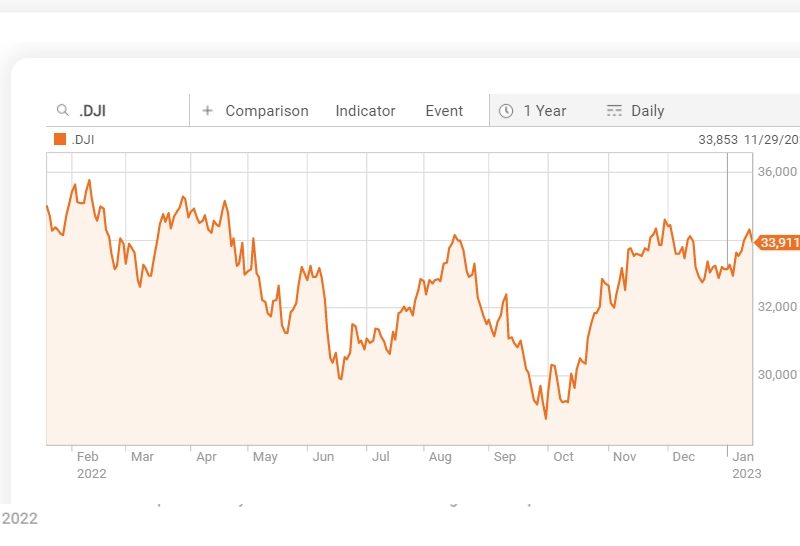Select the Event option

444,111
